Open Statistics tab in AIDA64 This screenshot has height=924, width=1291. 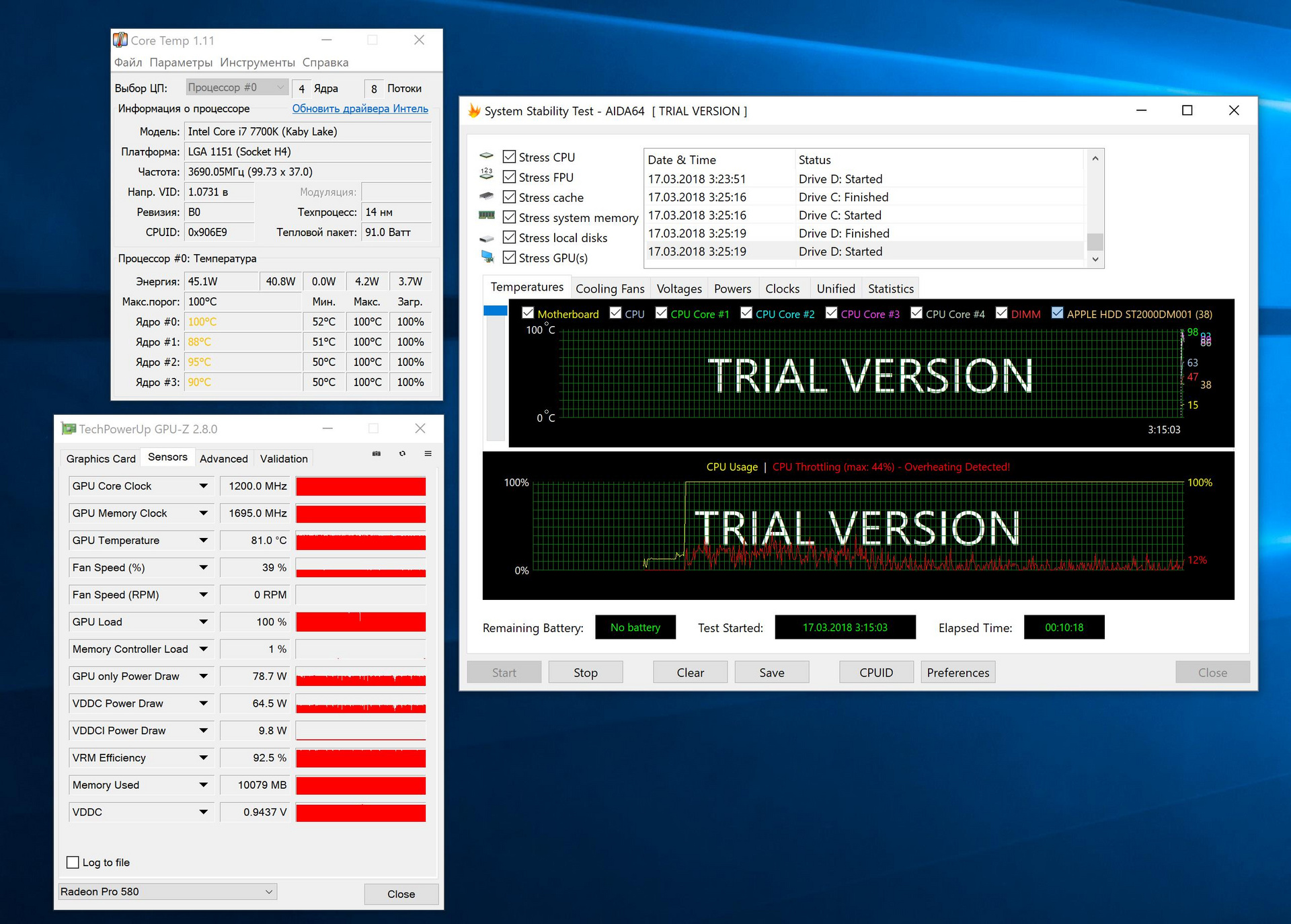point(891,288)
